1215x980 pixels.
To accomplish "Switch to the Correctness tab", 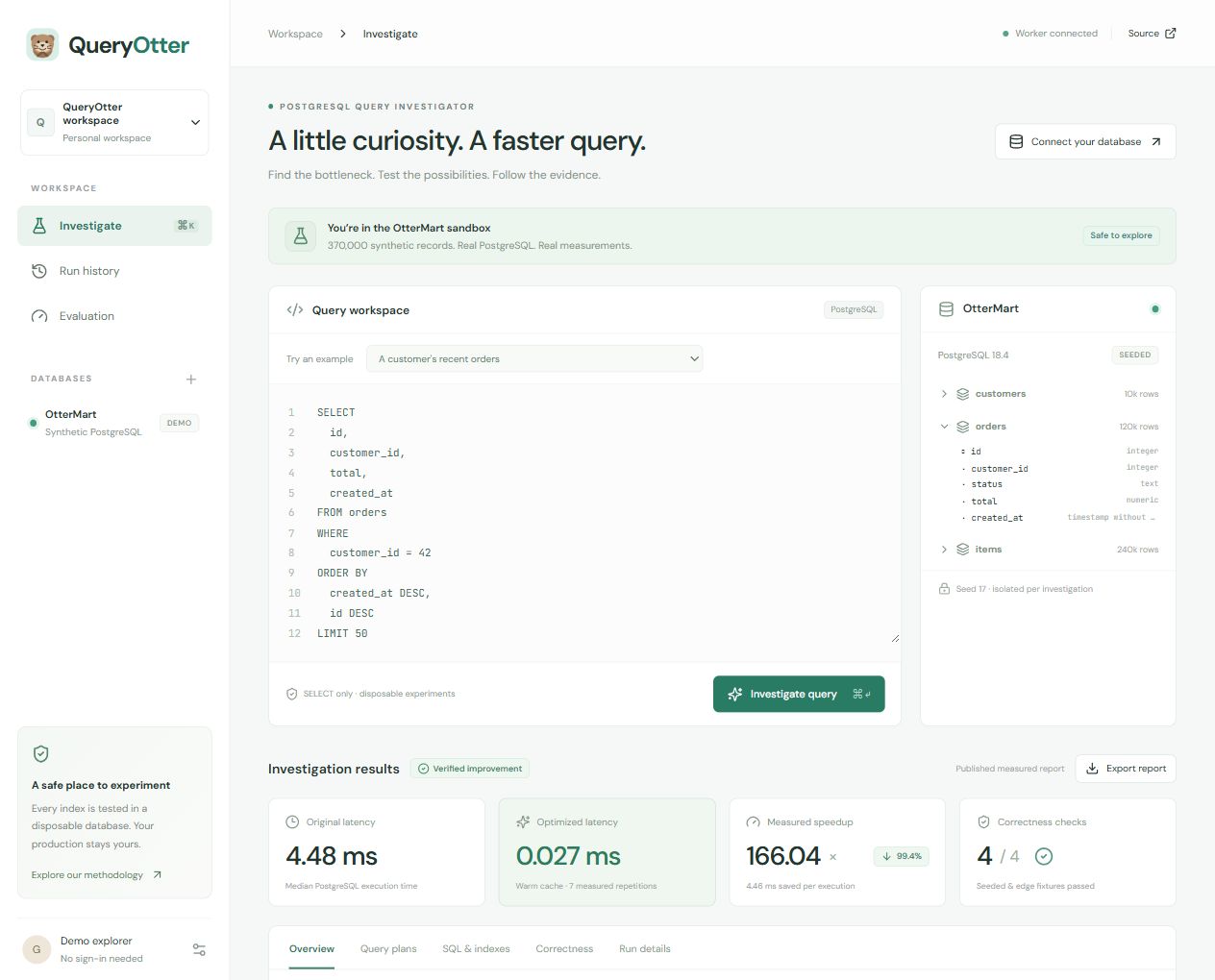I will click(564, 949).
